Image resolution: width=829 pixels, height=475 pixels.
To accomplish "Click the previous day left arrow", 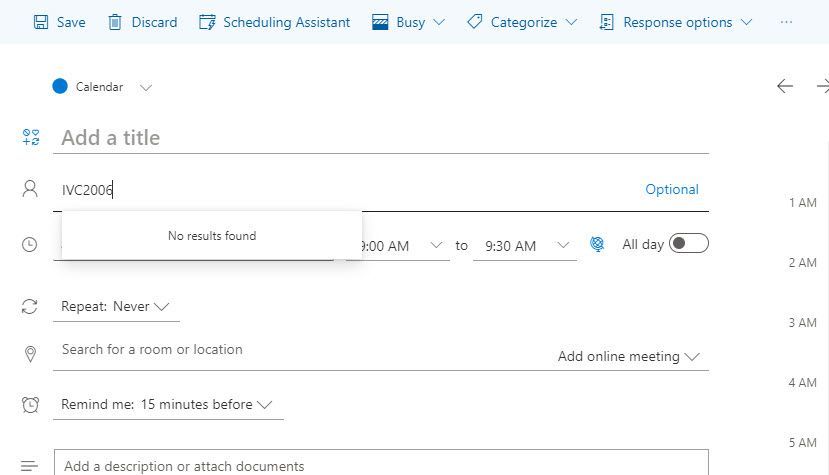I will point(785,86).
